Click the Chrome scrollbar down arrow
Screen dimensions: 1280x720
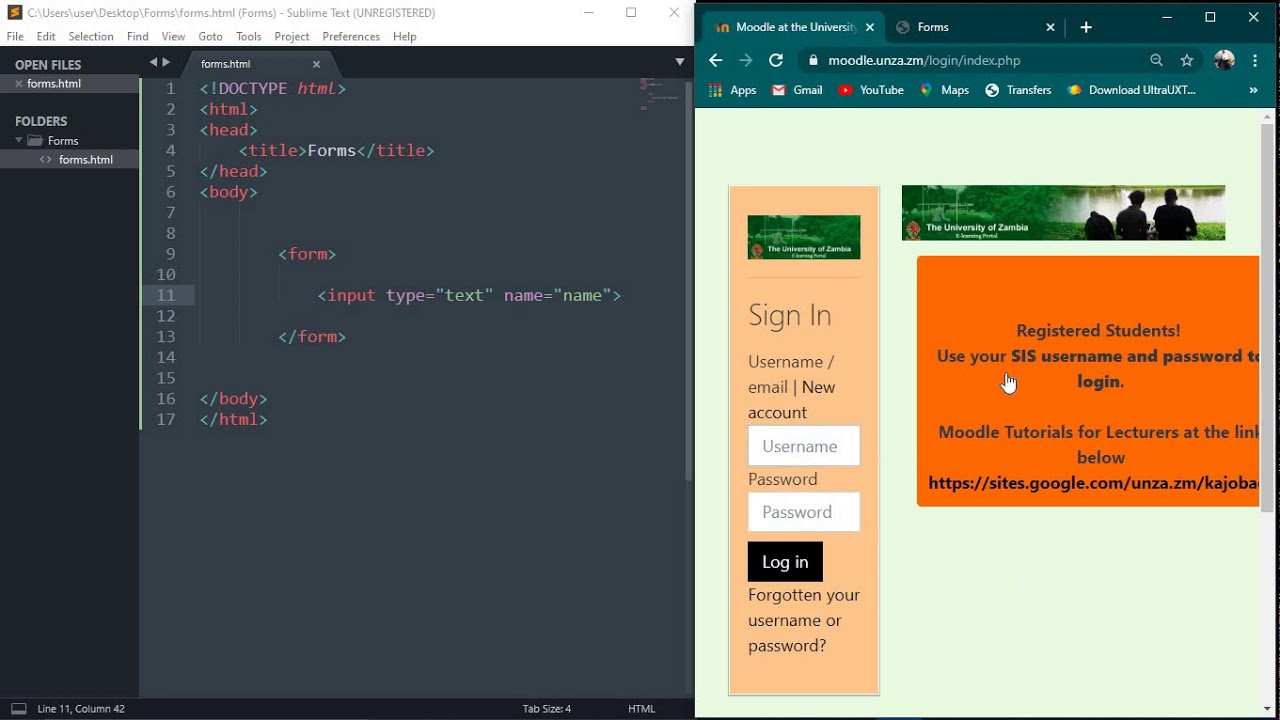1267,710
